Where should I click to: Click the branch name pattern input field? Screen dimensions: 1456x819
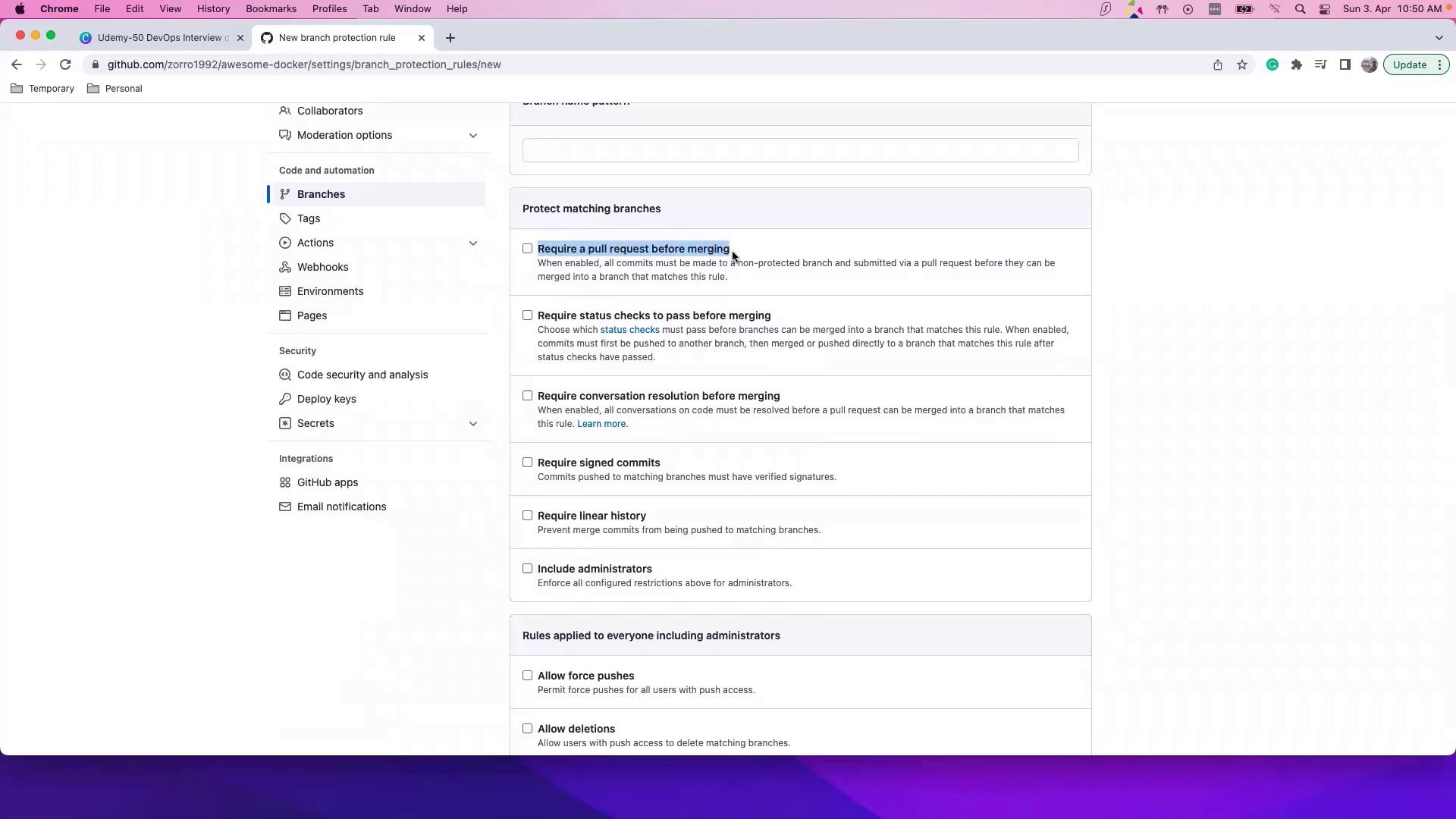tap(800, 150)
